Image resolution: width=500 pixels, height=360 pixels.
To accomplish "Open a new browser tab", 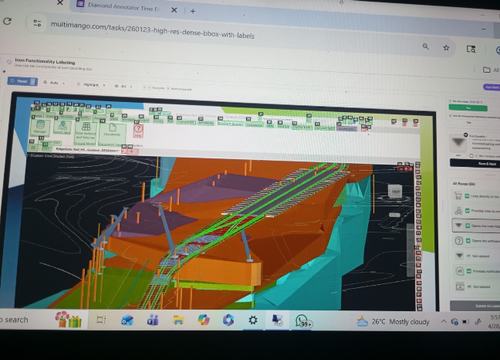I will pos(193,11).
